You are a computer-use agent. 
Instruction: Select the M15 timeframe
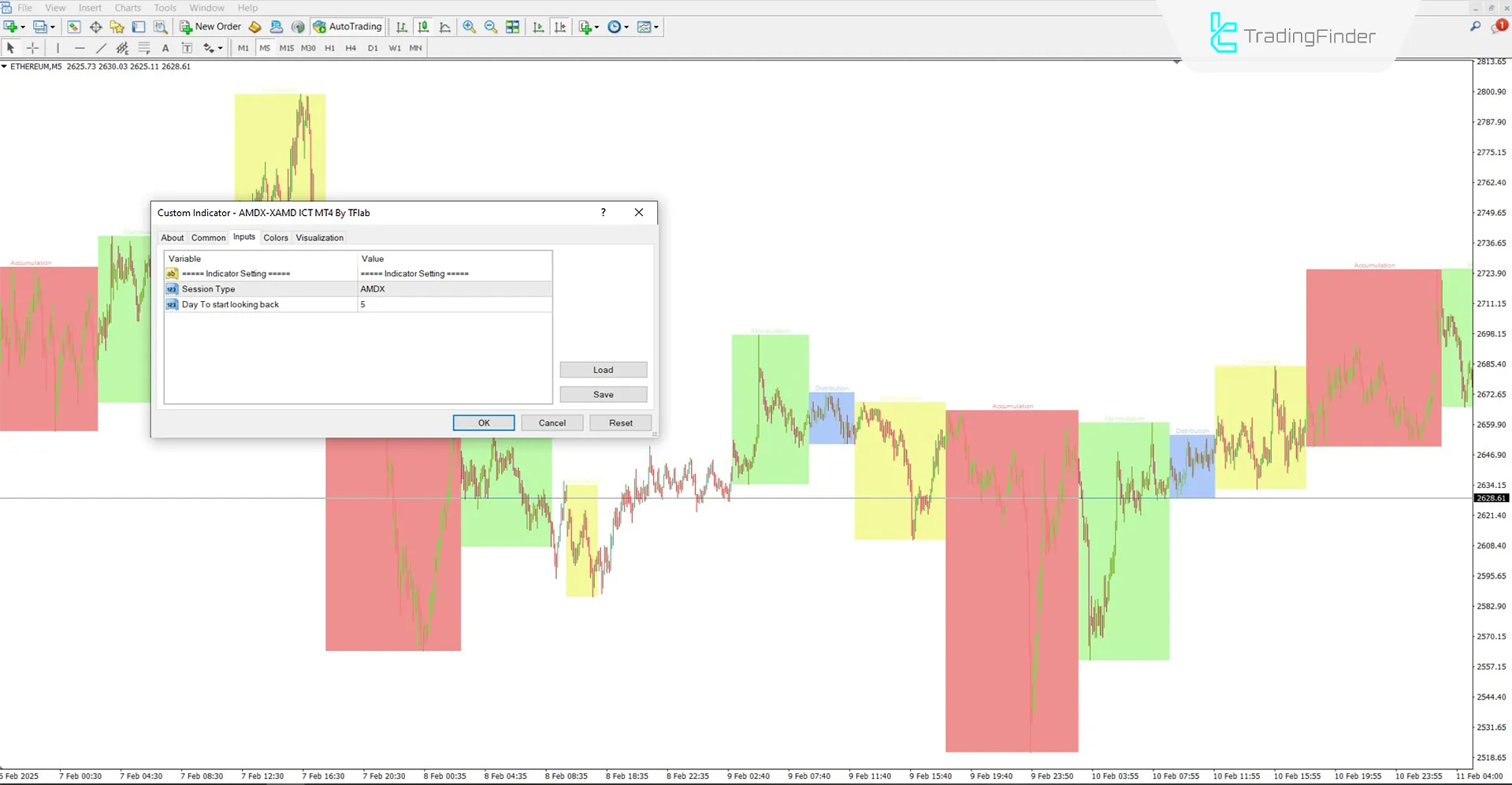point(286,48)
